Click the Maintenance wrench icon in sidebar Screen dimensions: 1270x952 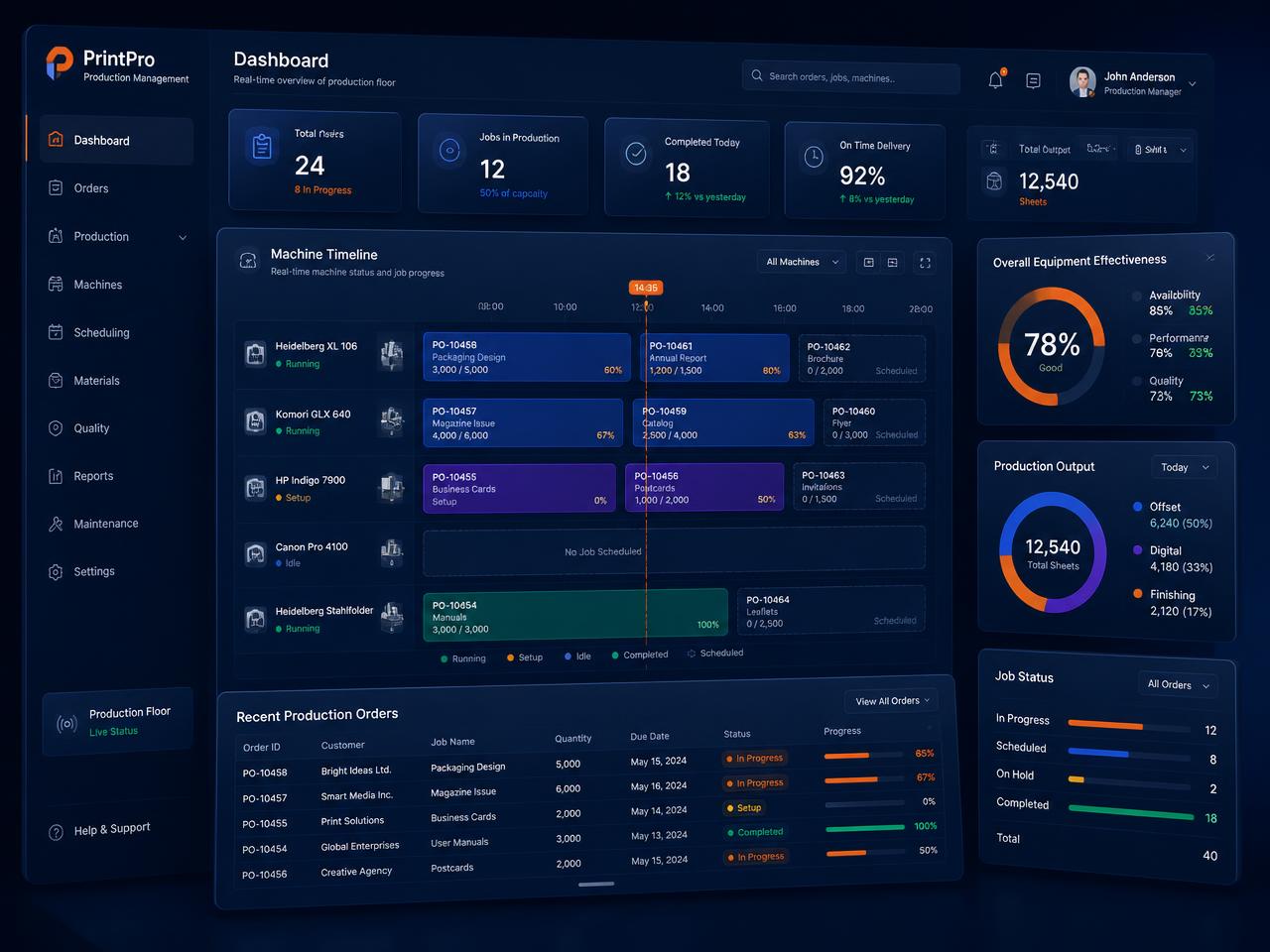tap(56, 524)
